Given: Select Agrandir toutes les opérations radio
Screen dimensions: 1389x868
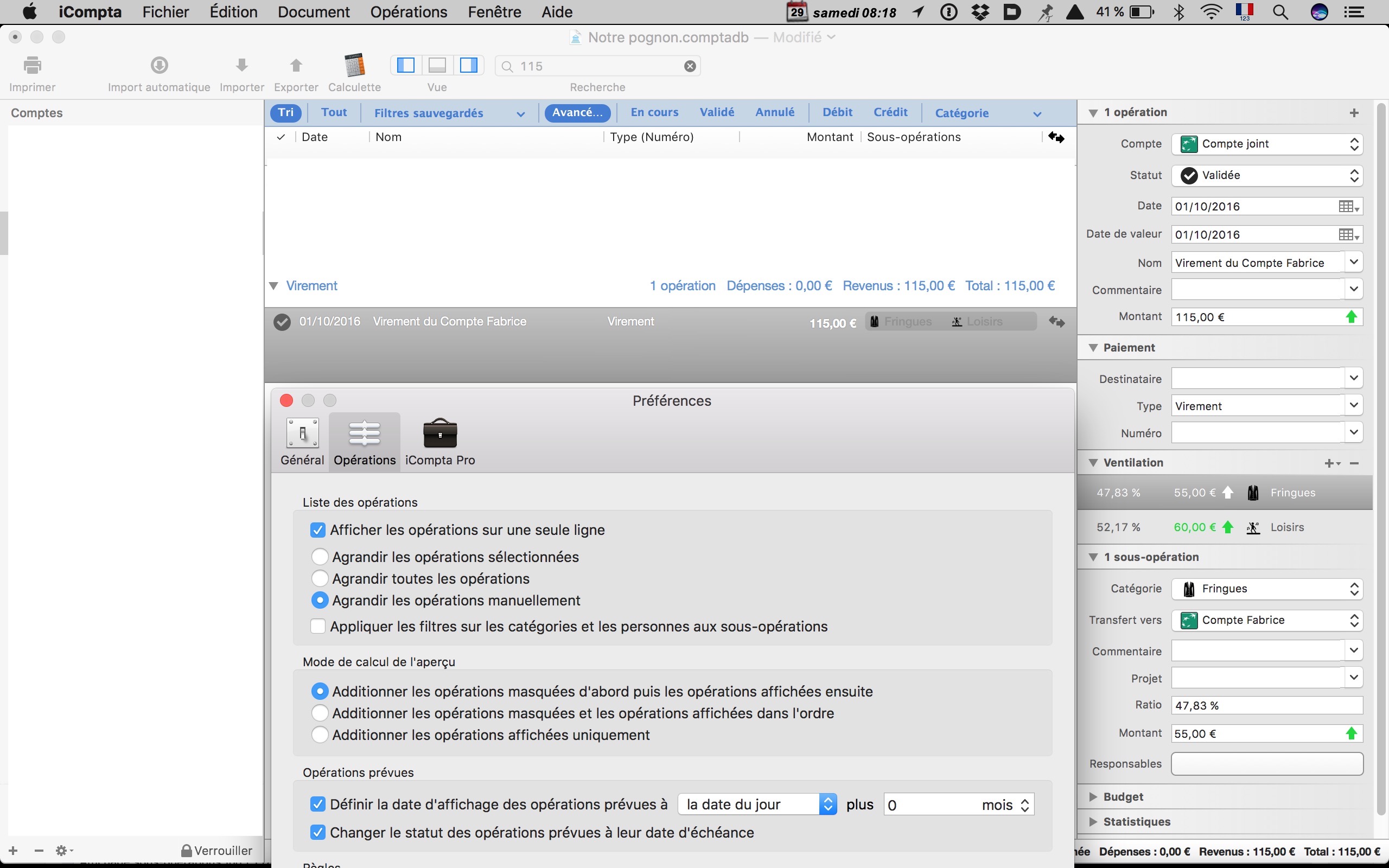Looking at the screenshot, I should coord(320,579).
